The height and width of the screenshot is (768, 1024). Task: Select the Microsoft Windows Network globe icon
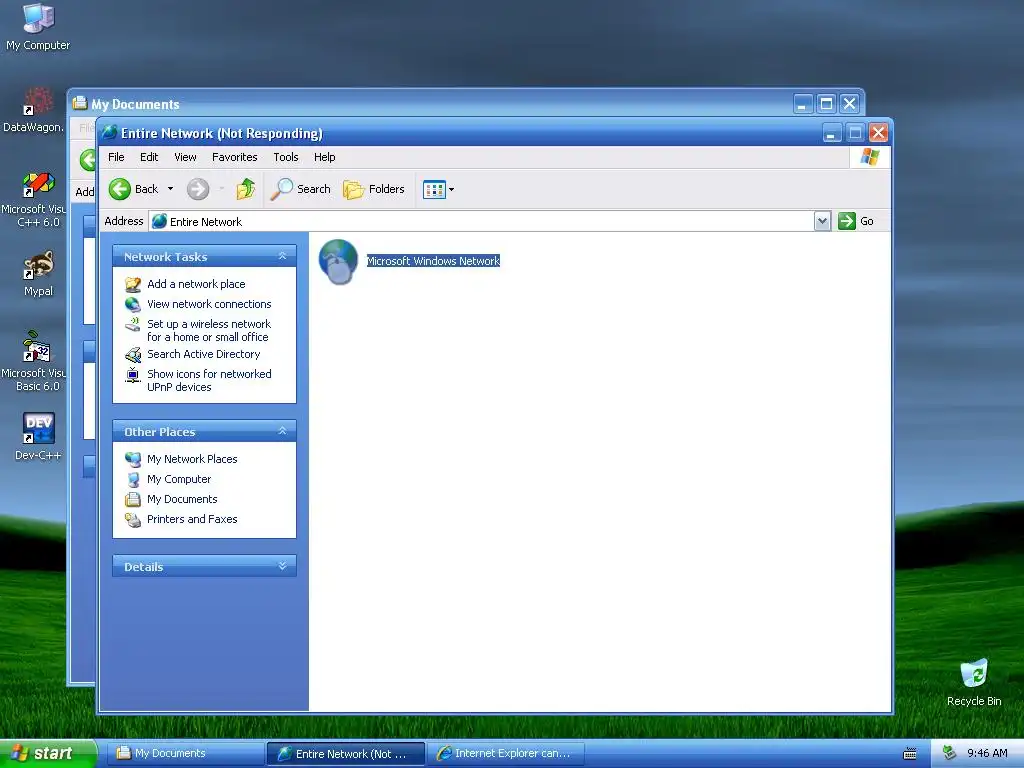[x=338, y=261]
